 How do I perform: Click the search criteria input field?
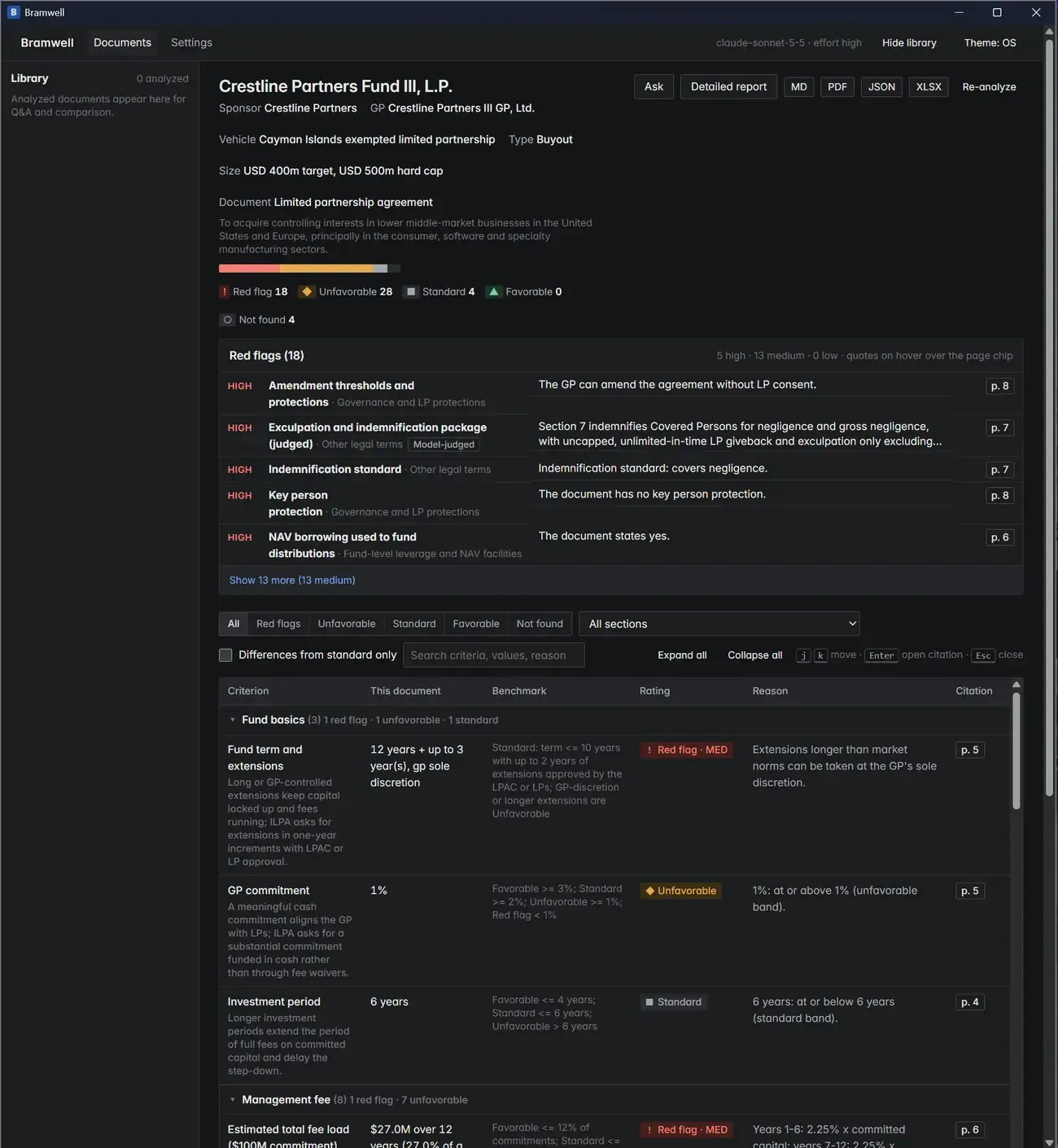coord(492,655)
